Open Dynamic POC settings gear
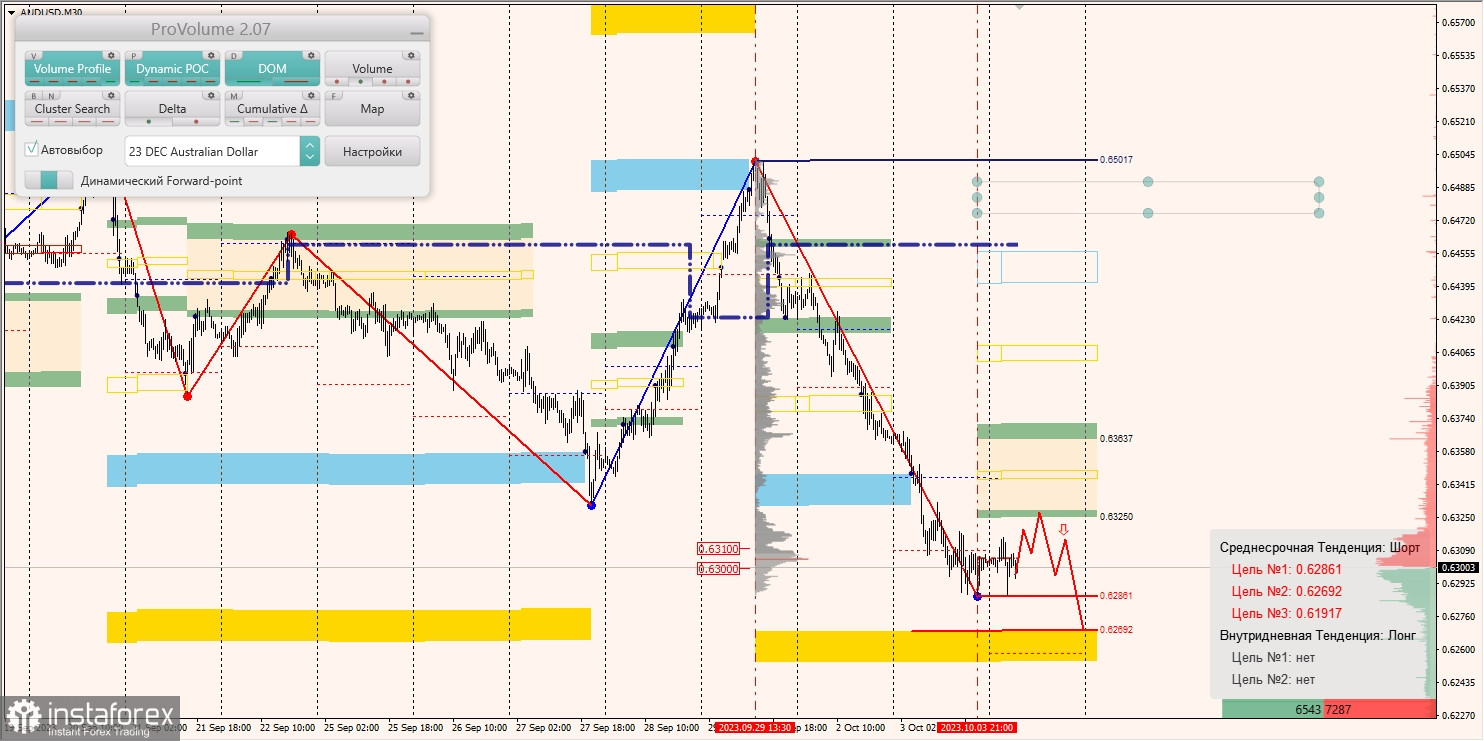 pos(211,56)
